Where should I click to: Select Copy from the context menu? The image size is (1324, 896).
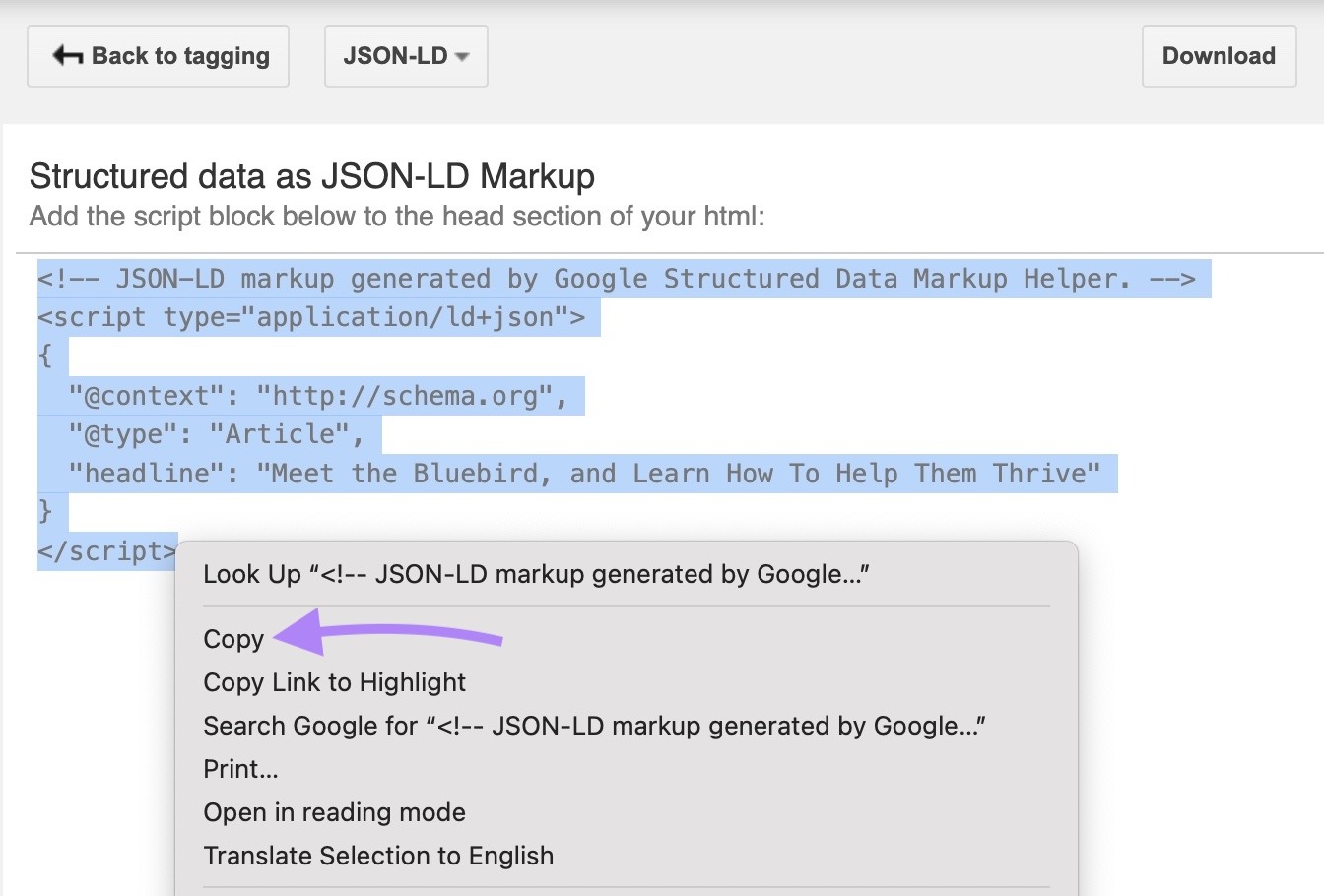point(232,638)
